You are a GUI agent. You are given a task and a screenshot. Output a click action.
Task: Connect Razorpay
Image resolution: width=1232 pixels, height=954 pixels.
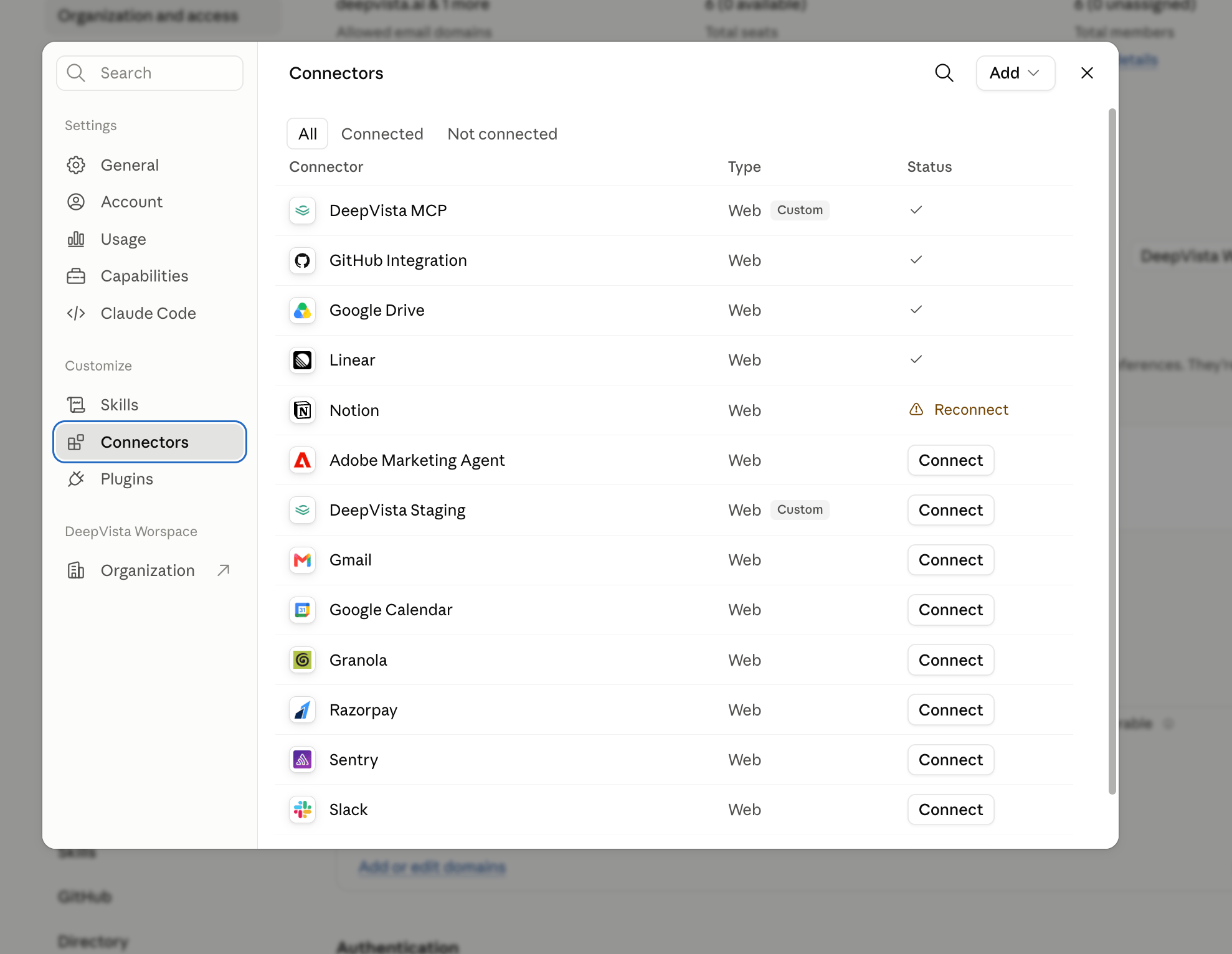[x=950, y=710]
